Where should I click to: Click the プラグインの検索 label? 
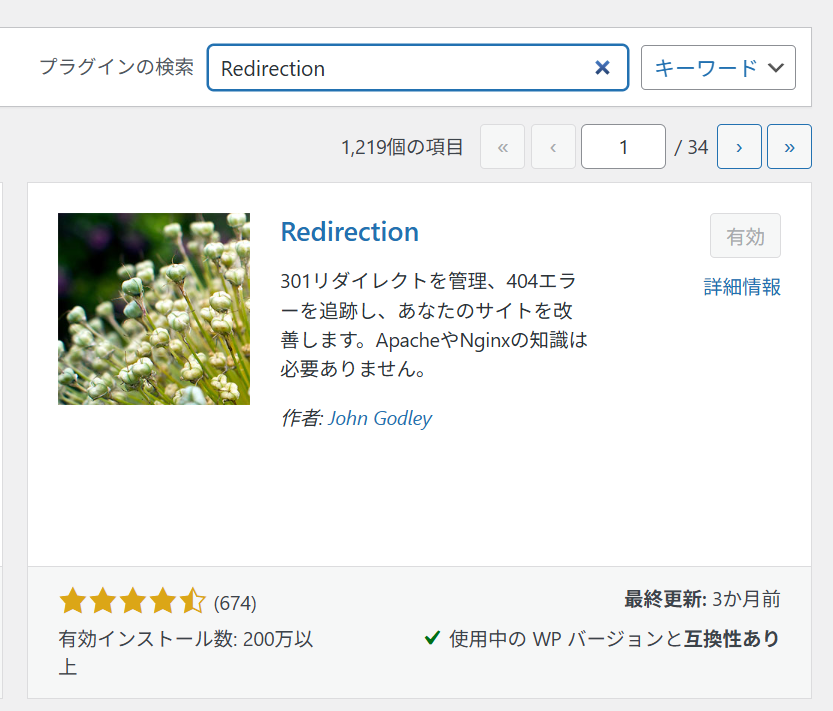pyautogui.click(x=116, y=67)
